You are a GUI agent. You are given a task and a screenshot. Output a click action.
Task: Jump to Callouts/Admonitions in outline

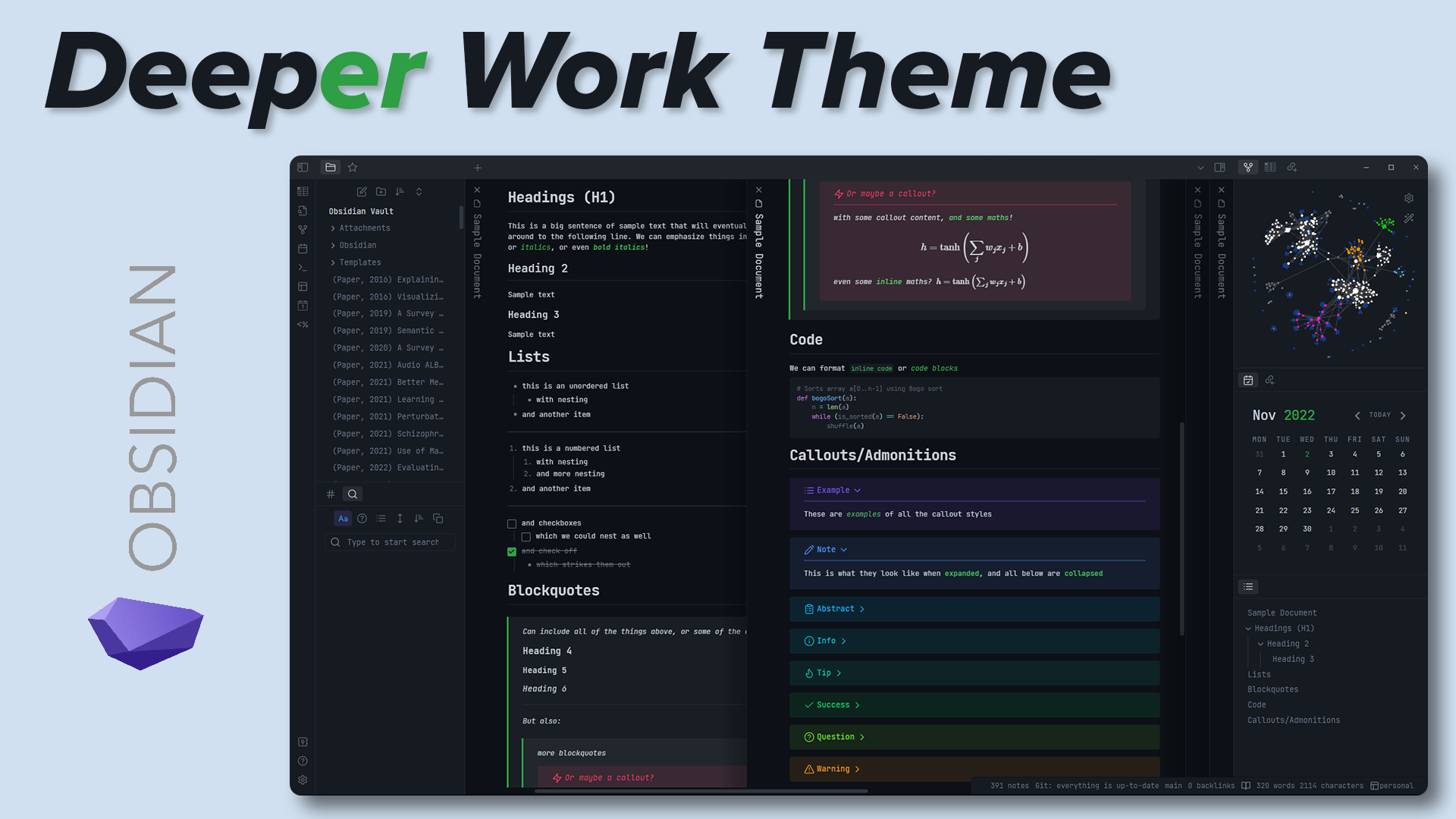(x=1294, y=720)
